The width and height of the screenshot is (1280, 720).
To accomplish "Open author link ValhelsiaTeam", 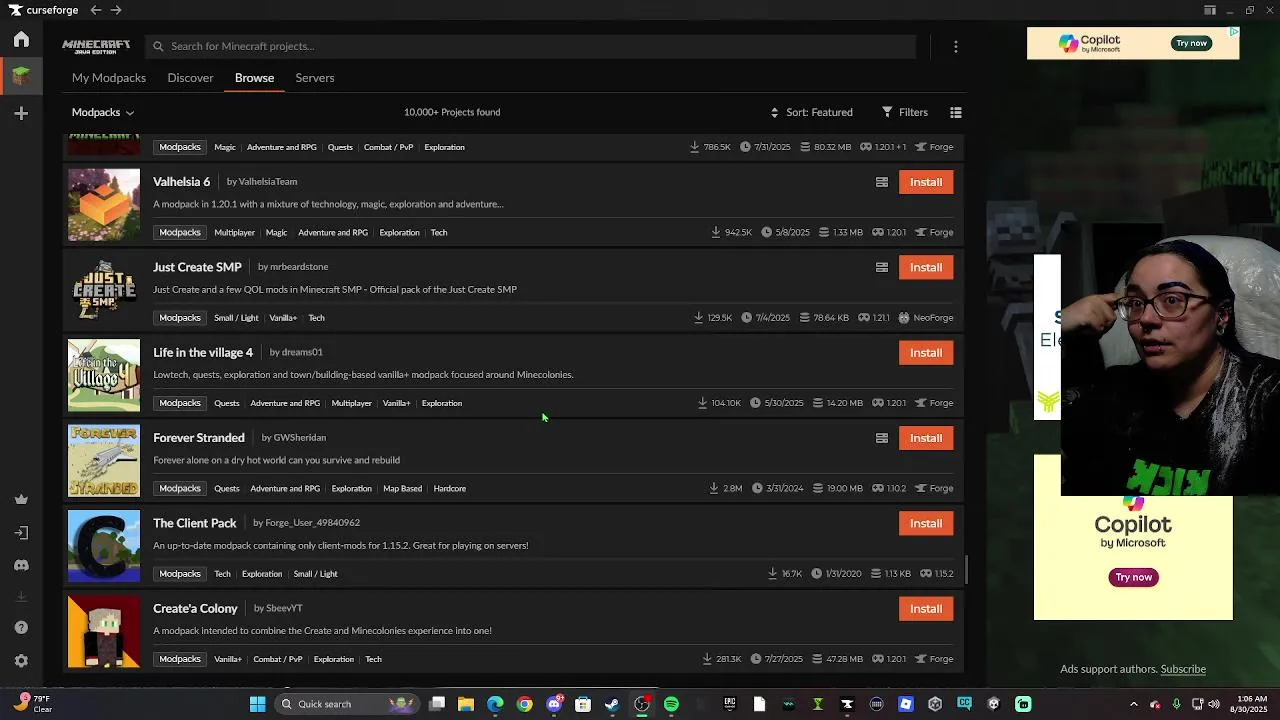I will click(268, 182).
